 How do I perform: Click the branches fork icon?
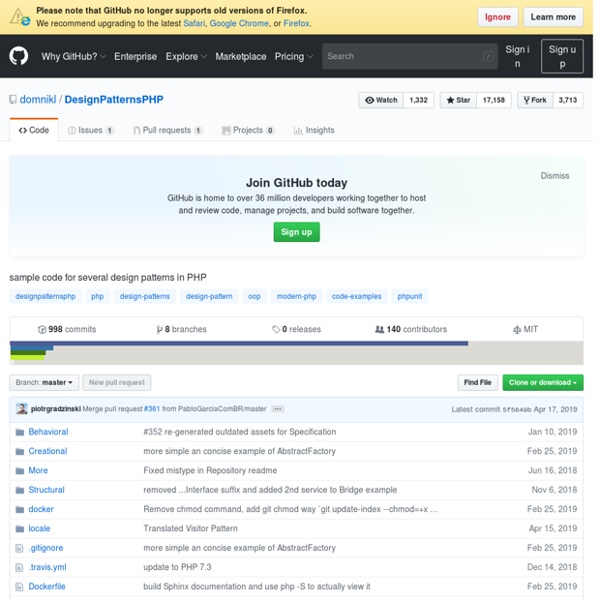160,329
